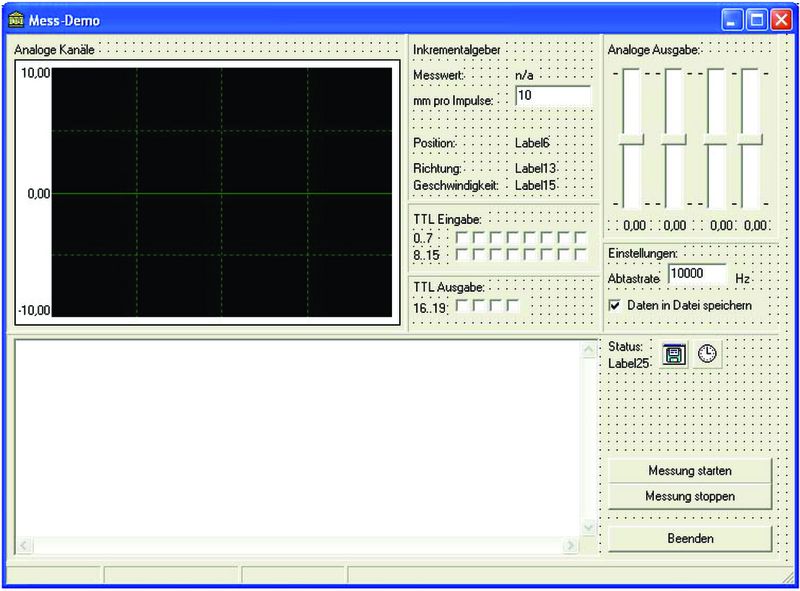Click third analog output slider thumb

coord(716,139)
